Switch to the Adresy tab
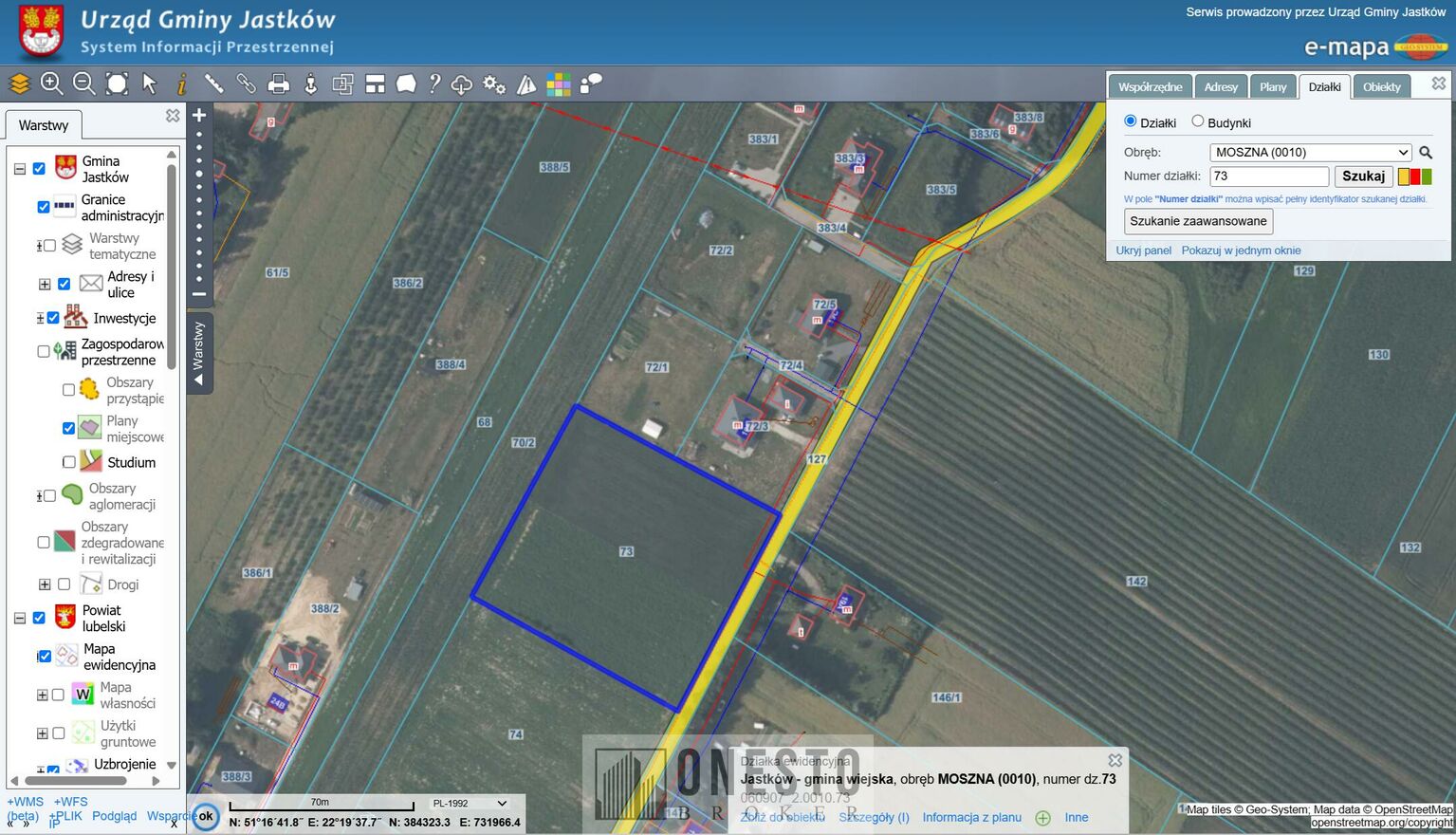The width and height of the screenshot is (1456, 835). (x=1220, y=86)
